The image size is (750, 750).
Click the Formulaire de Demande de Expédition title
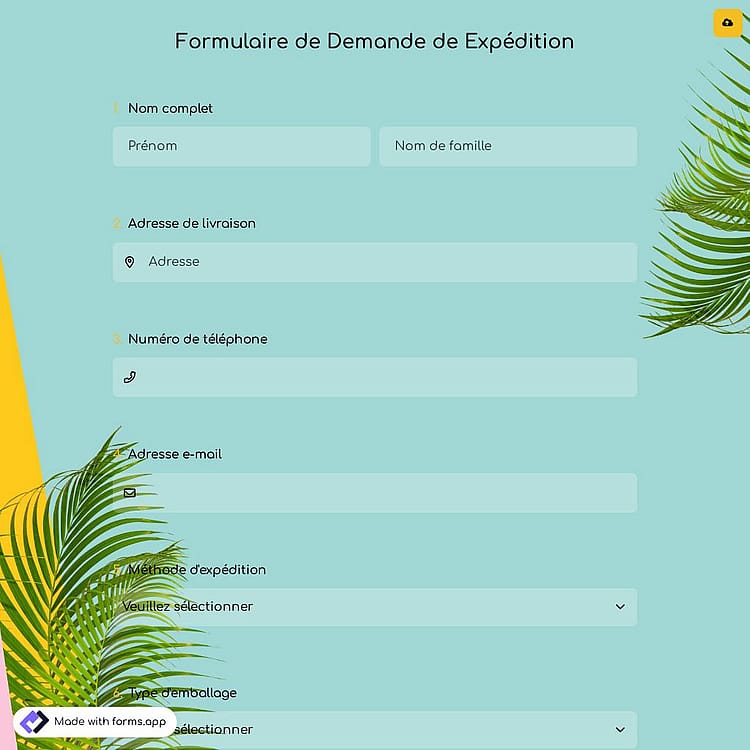(375, 42)
